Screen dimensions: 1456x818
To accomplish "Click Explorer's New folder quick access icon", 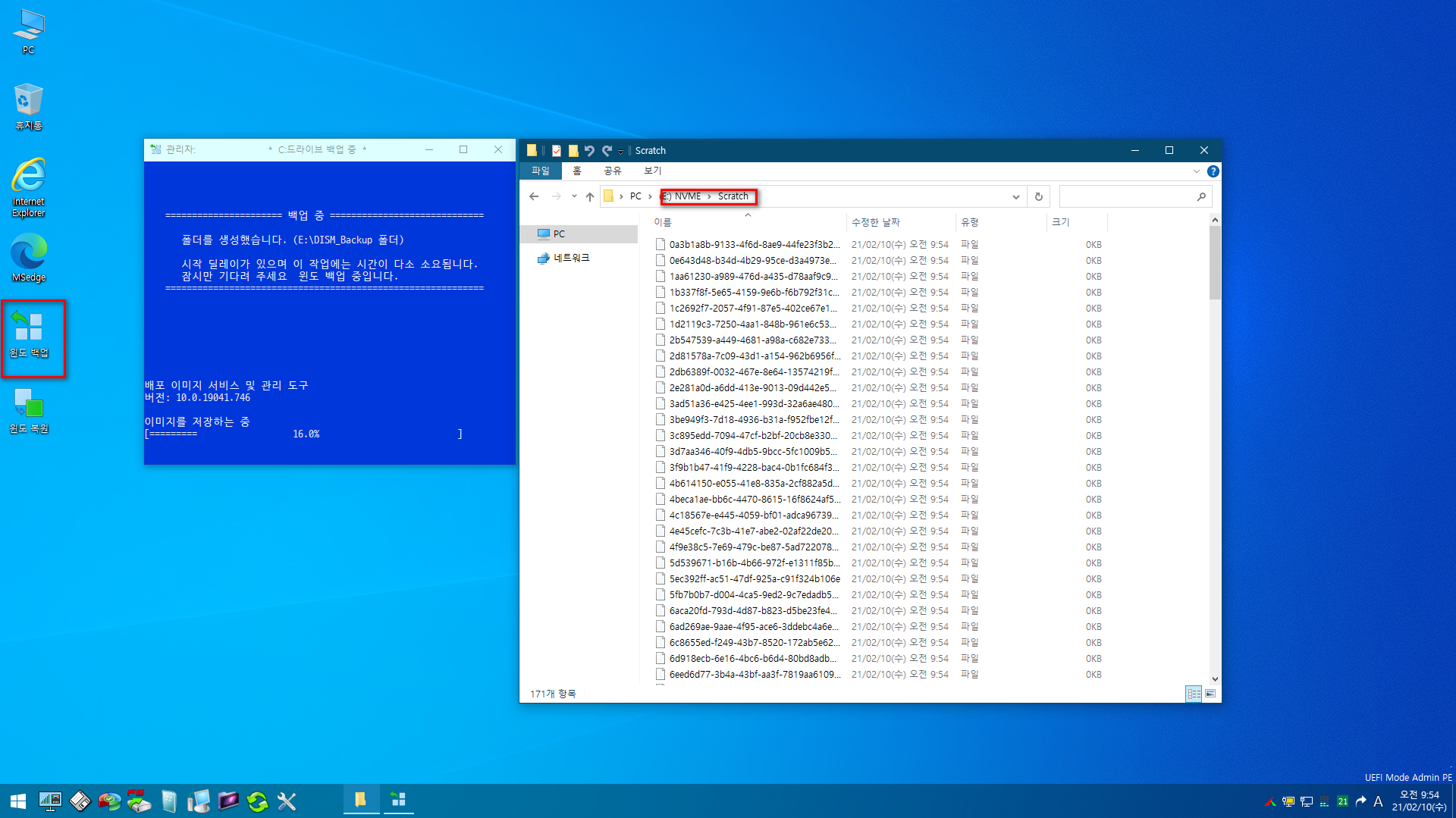I will pyautogui.click(x=573, y=150).
